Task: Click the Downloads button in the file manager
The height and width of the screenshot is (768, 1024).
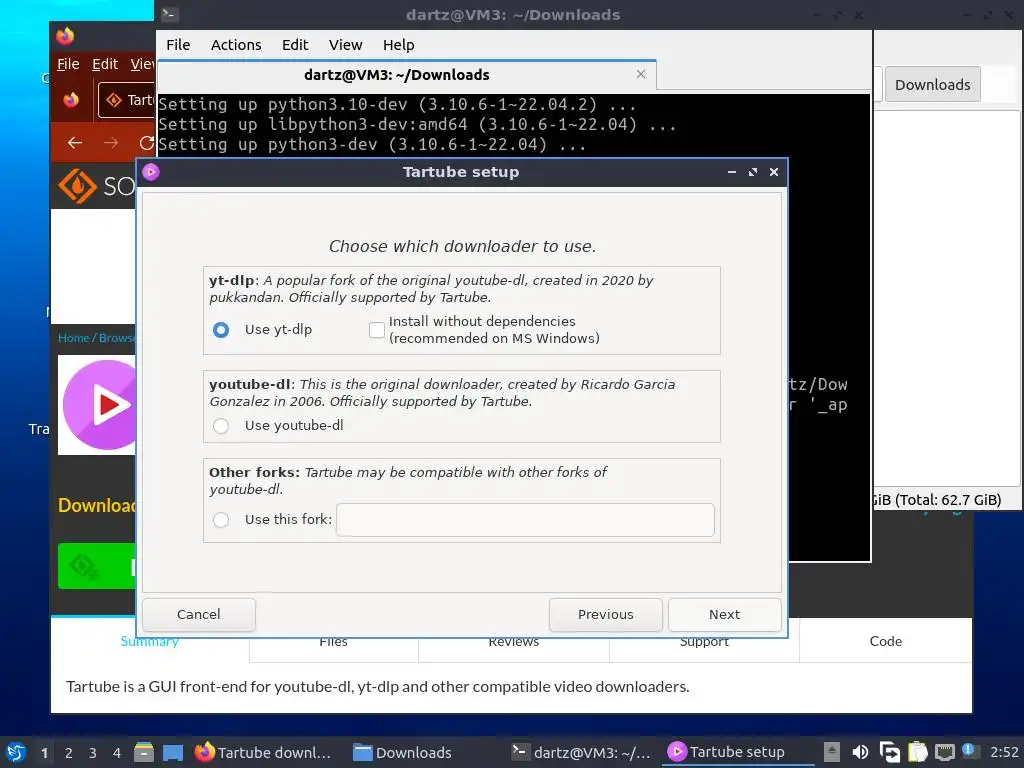Action: pyautogui.click(x=932, y=85)
